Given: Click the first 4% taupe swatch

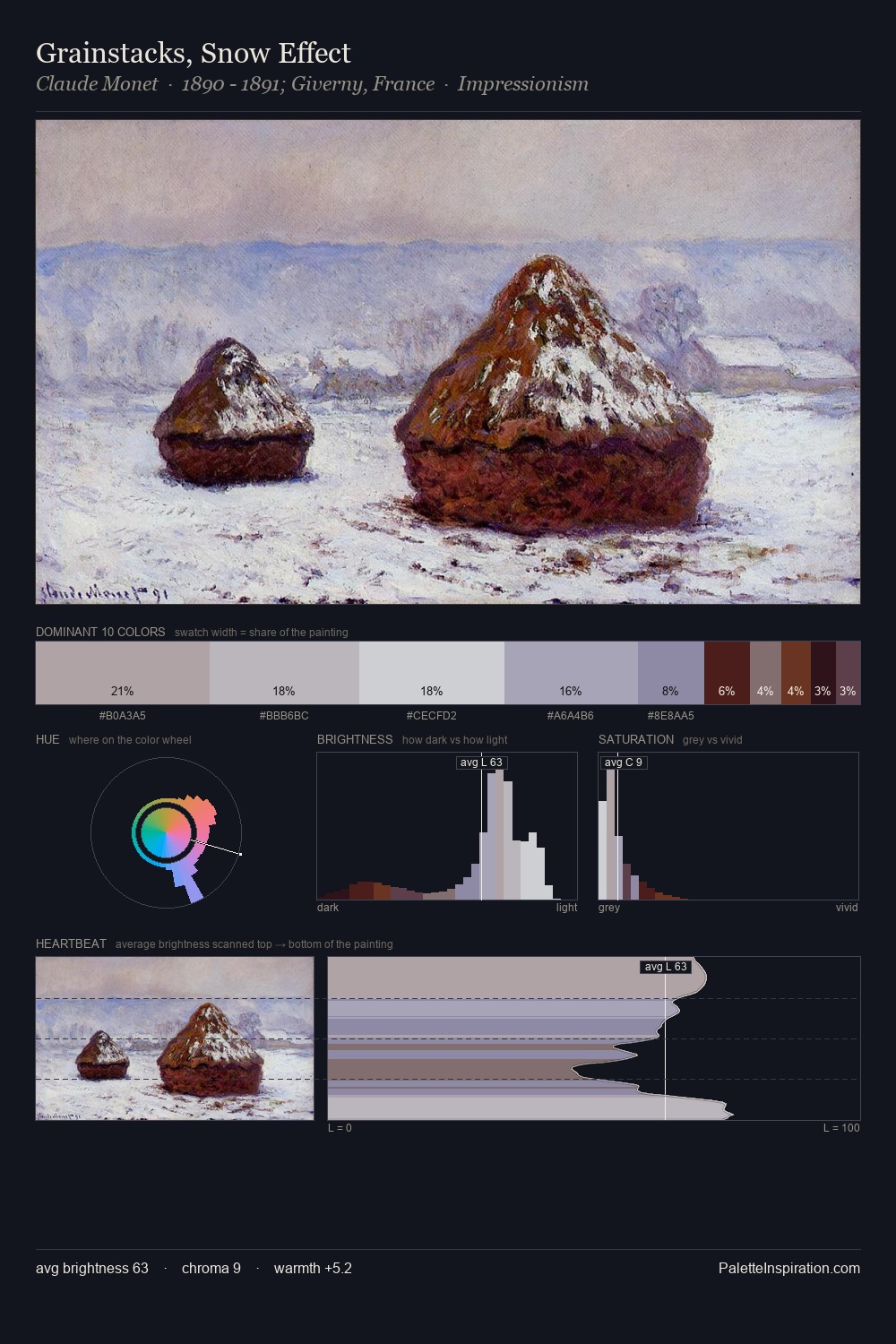Looking at the screenshot, I should [765, 673].
